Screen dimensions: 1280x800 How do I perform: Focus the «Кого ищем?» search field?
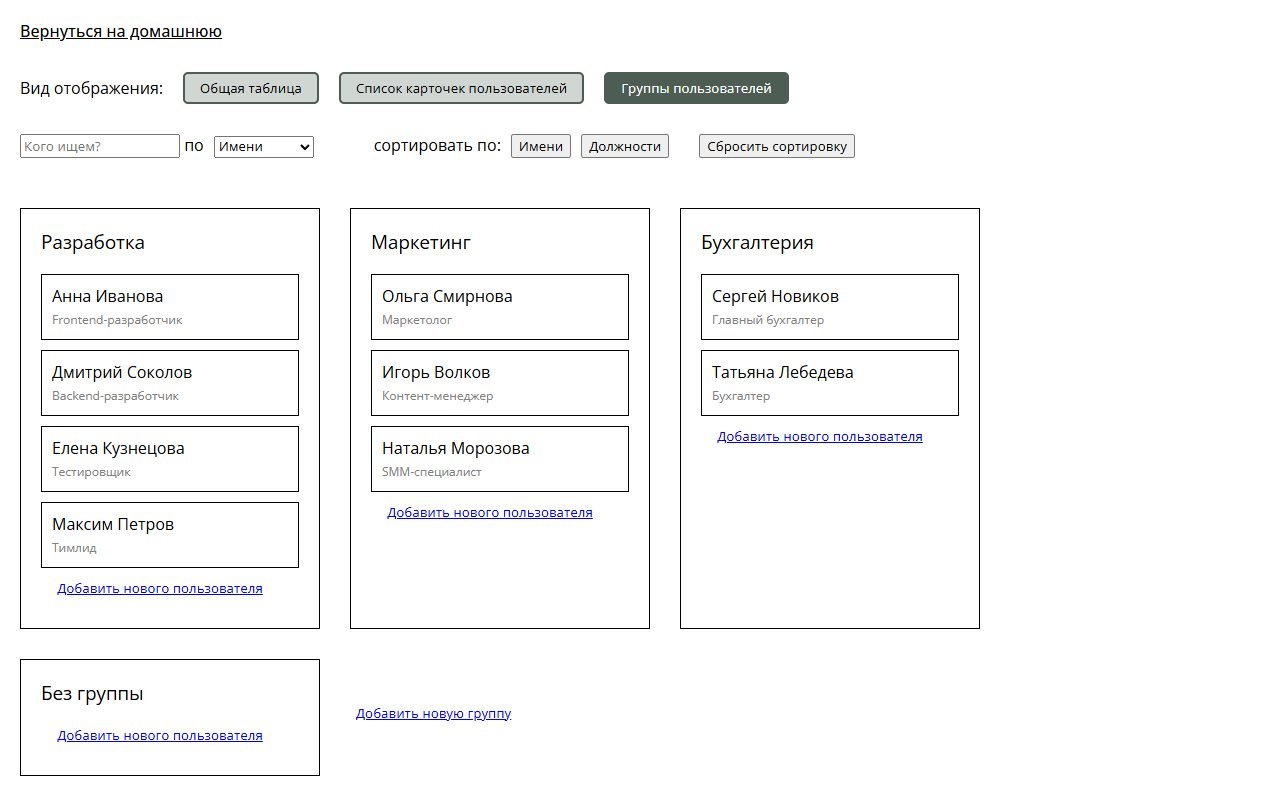(x=100, y=146)
